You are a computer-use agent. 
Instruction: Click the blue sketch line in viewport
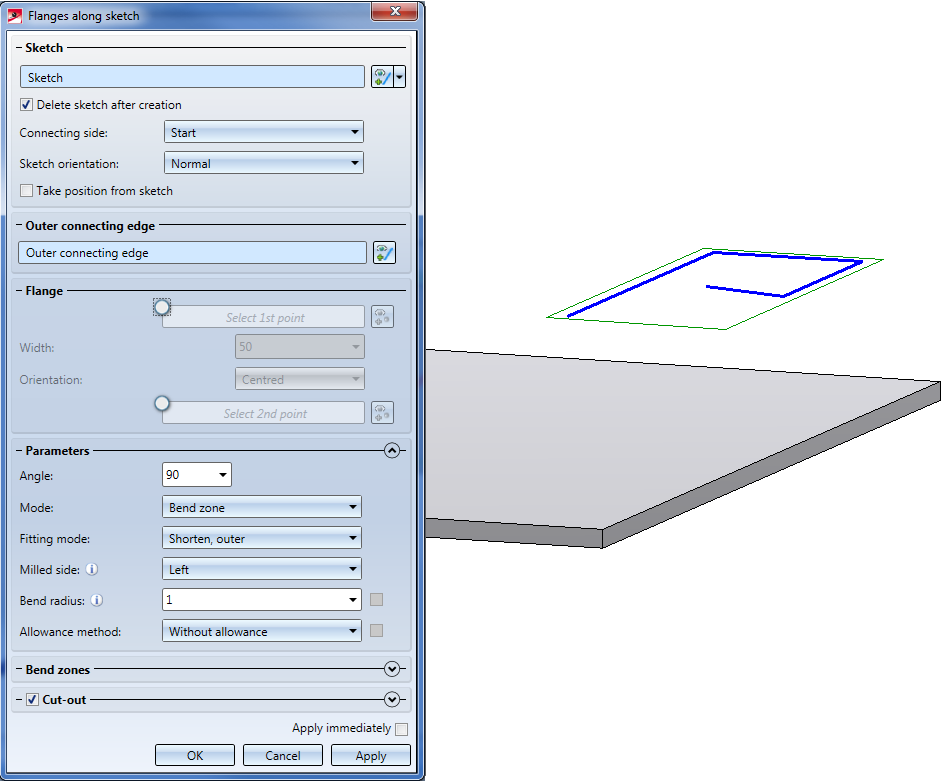(x=642, y=284)
